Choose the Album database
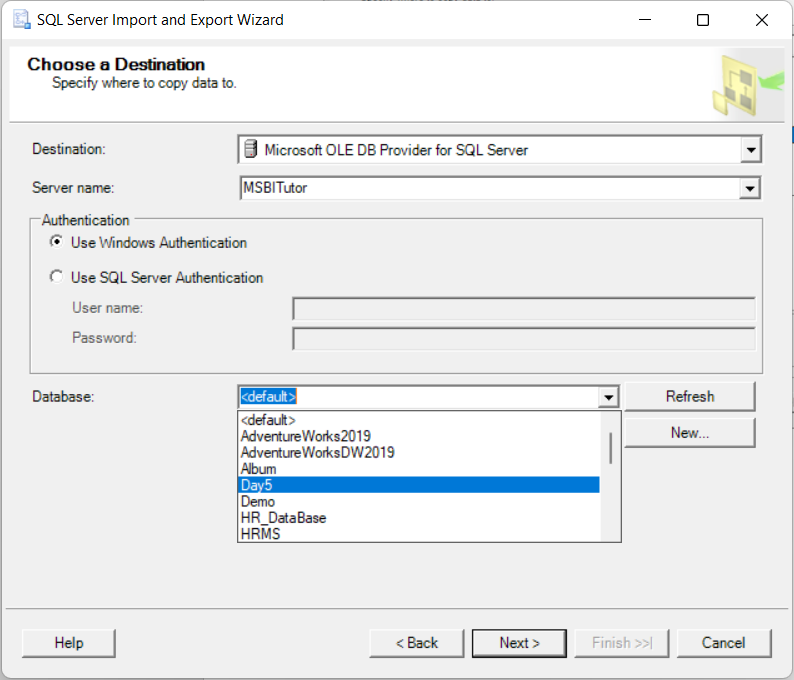Image resolution: width=794 pixels, height=680 pixels. (x=419, y=469)
